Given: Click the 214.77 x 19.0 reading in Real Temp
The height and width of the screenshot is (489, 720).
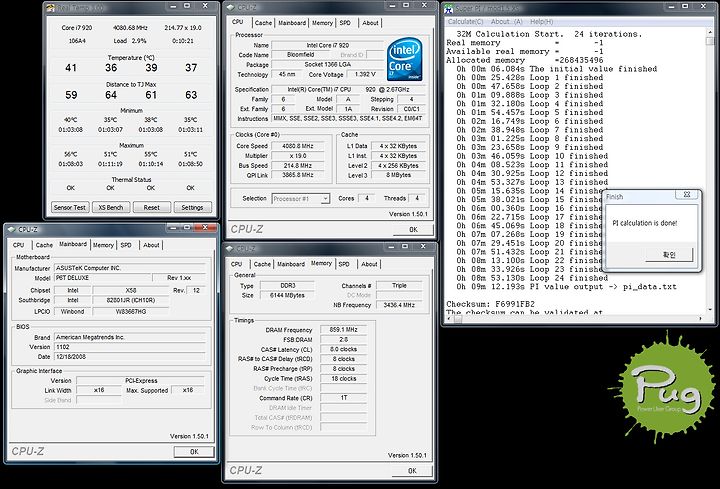Looking at the screenshot, I should point(183,28).
